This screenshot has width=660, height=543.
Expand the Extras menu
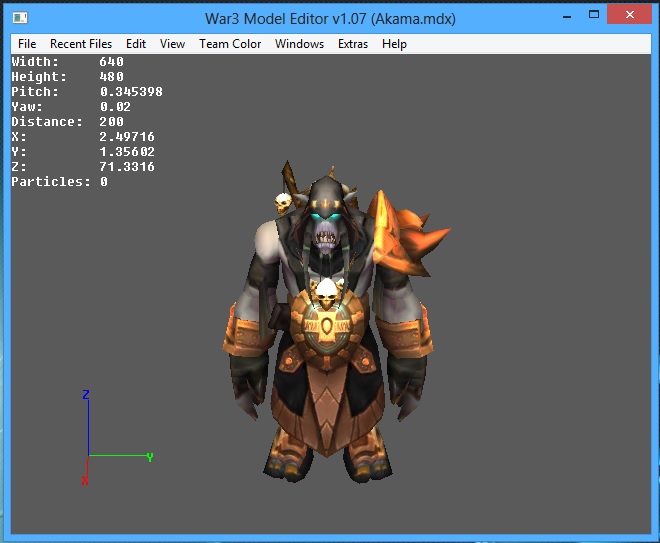point(353,44)
